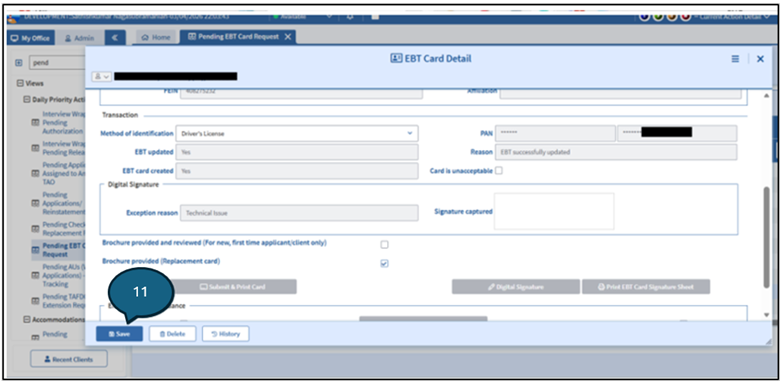Open the Recent Clients button
This screenshot has height=381, width=780.
click(69, 359)
